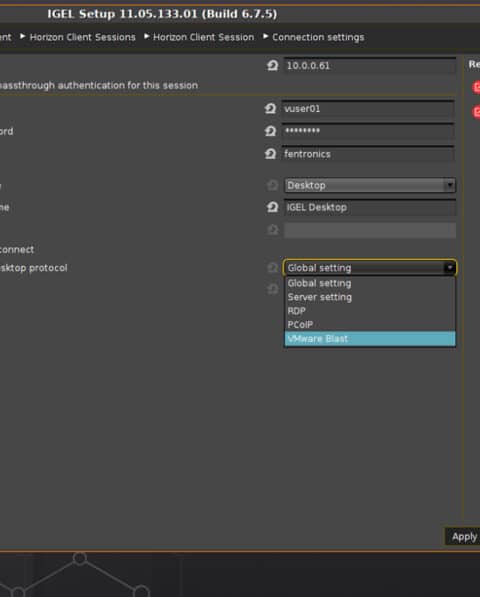Click into the vuser01 username field
480x597 pixels.
click(x=368, y=109)
